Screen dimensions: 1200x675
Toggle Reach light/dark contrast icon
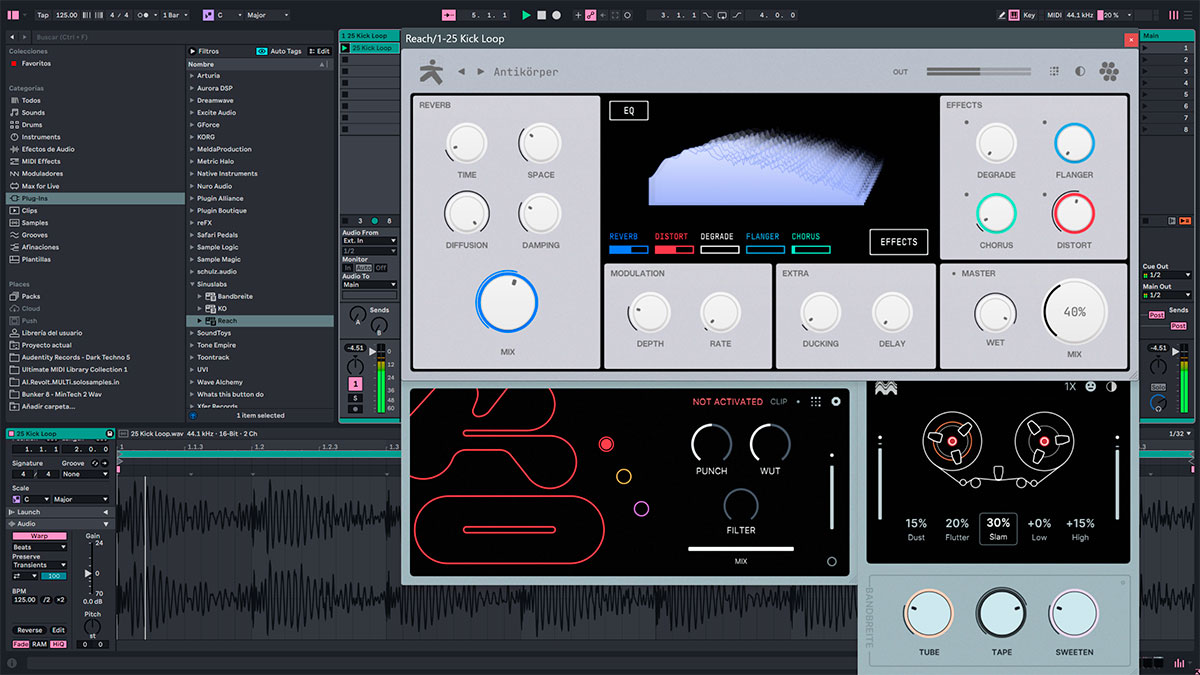tap(1080, 72)
